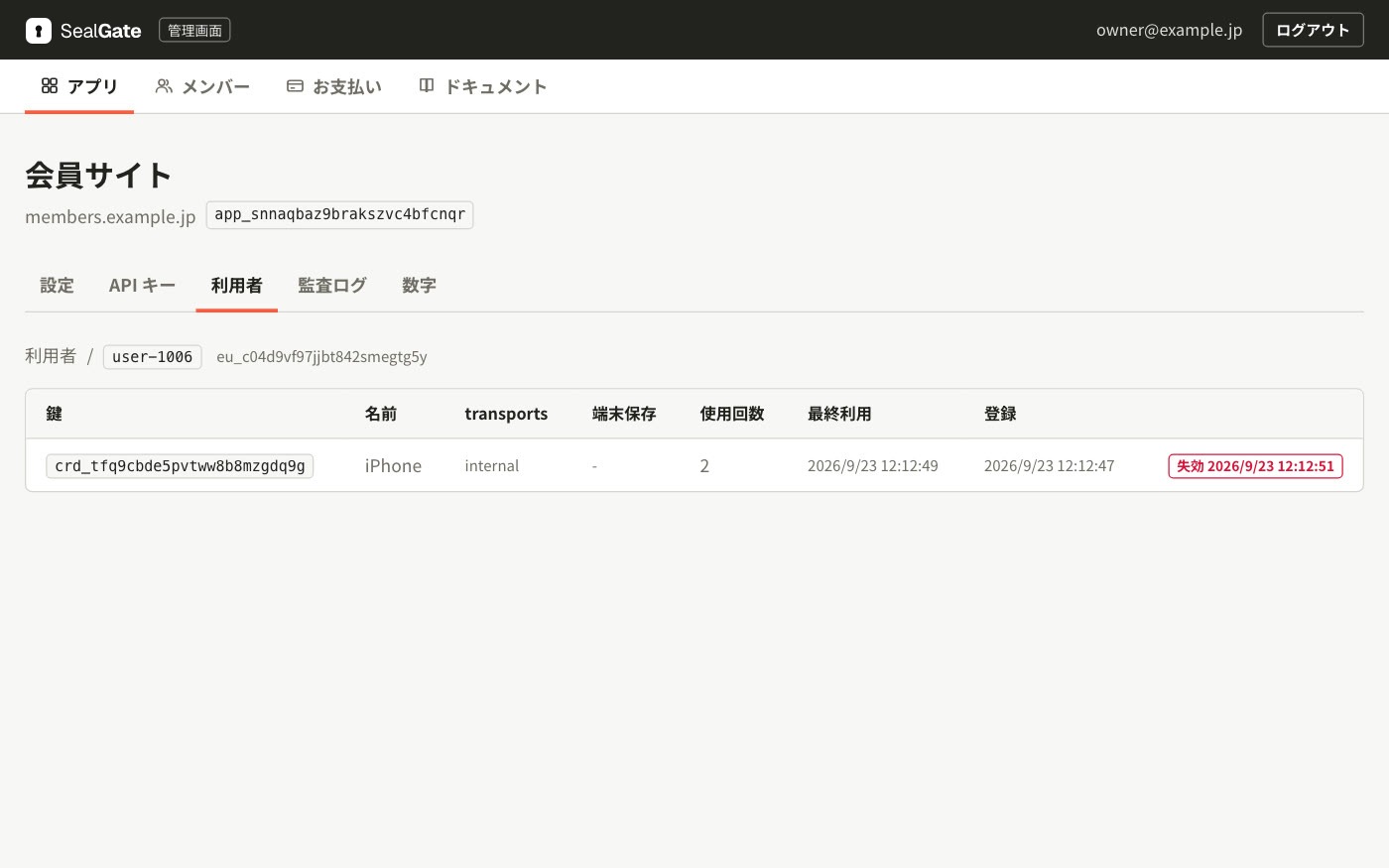1389x868 pixels.
Task: Open the 監査ログ sub-tab
Action: click(332, 286)
